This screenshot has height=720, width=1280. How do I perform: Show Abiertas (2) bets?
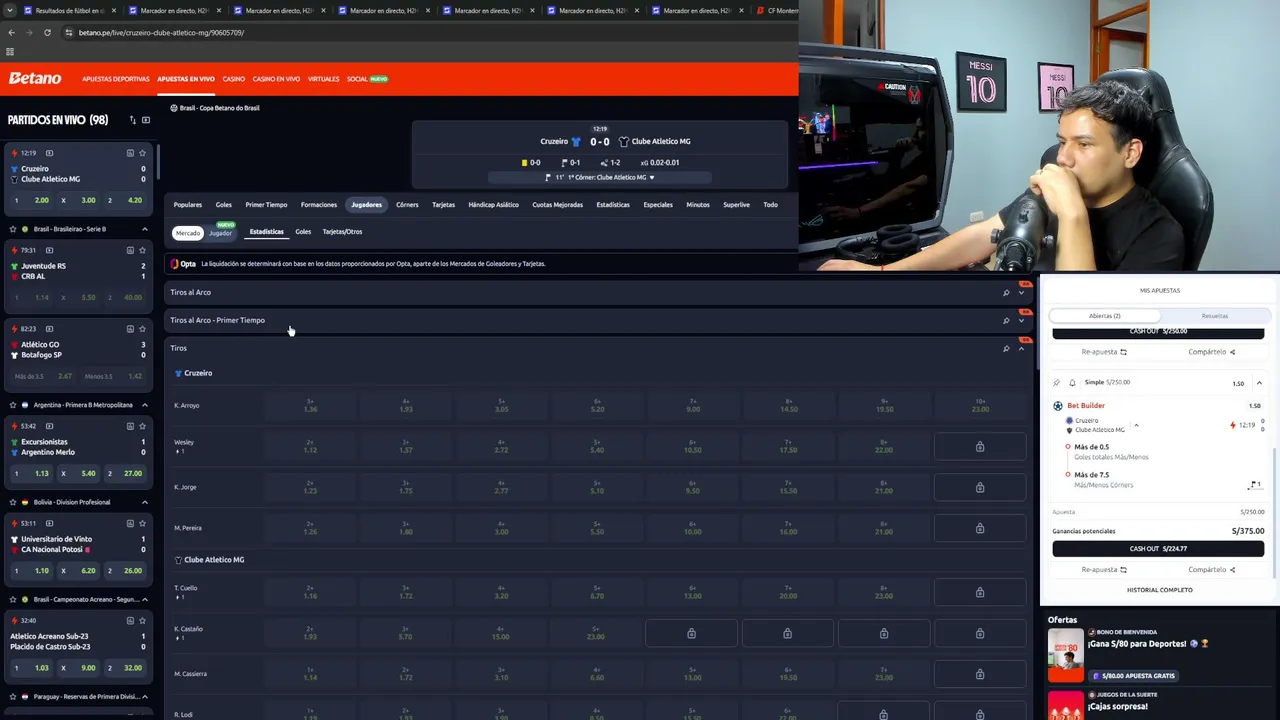[1105, 316]
